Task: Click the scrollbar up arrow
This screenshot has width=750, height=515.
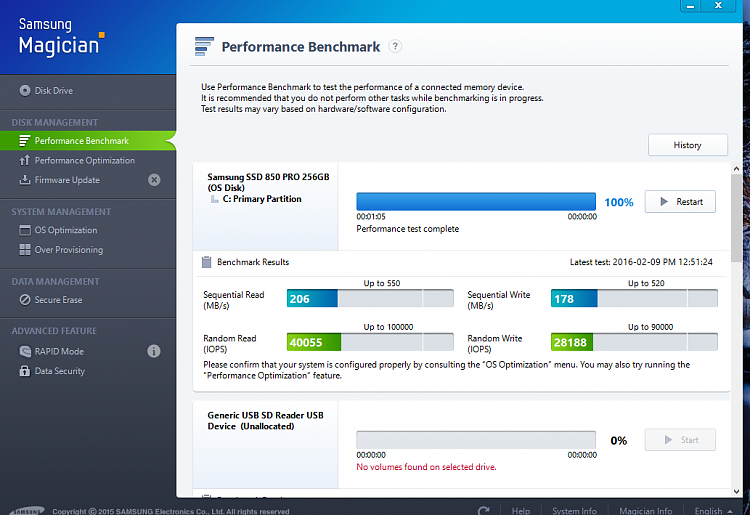Action: point(736,169)
